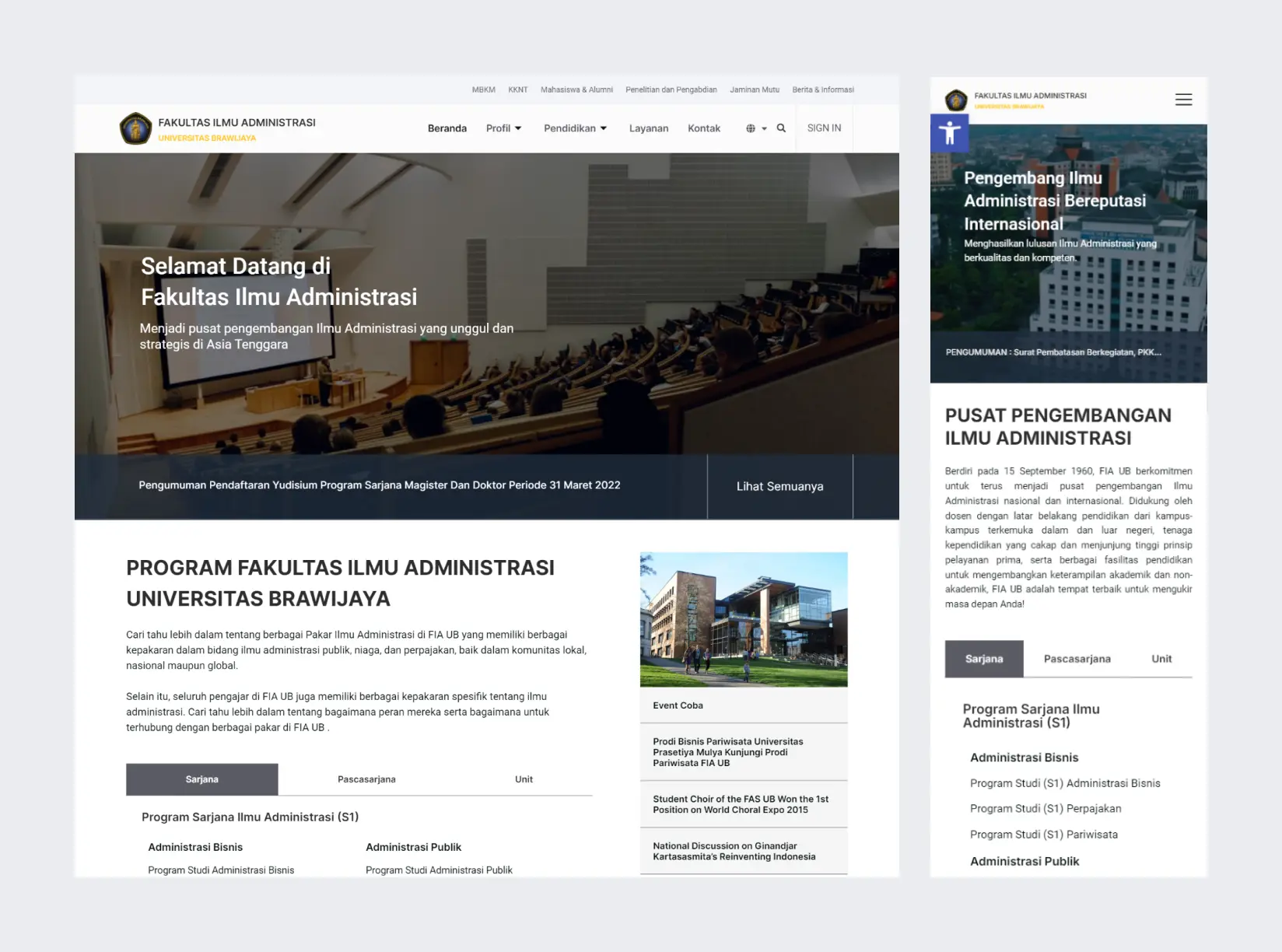
Task: Click the mobile header faculty logo
Action: coord(956,100)
